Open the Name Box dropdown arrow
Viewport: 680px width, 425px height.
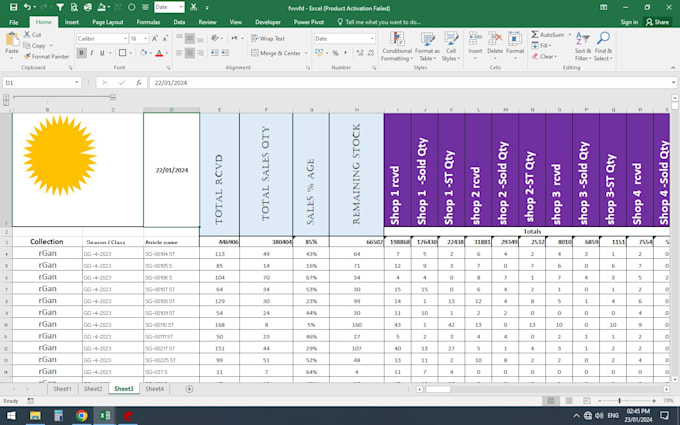coord(77,82)
